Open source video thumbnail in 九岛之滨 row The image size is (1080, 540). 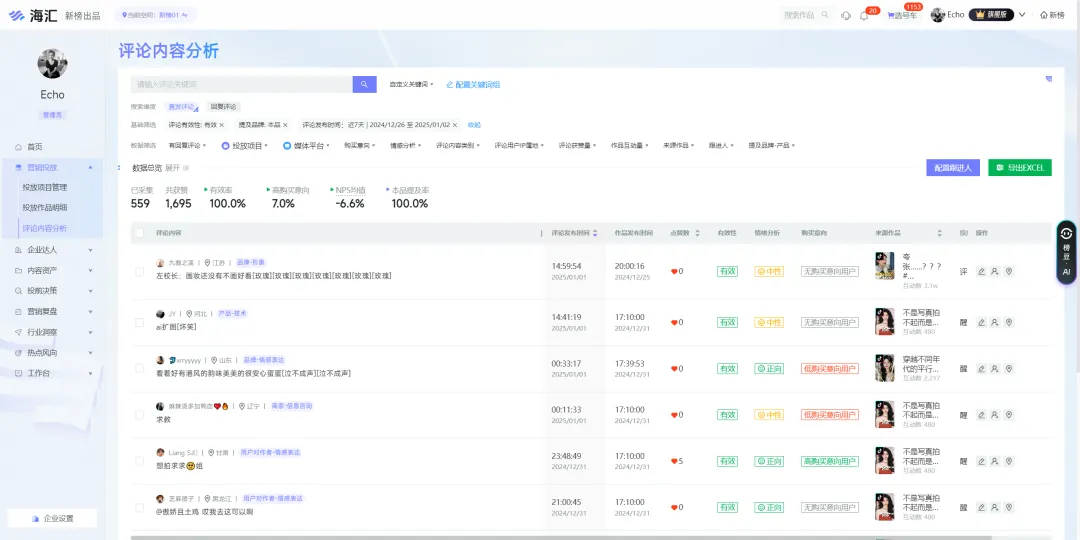coord(884,266)
